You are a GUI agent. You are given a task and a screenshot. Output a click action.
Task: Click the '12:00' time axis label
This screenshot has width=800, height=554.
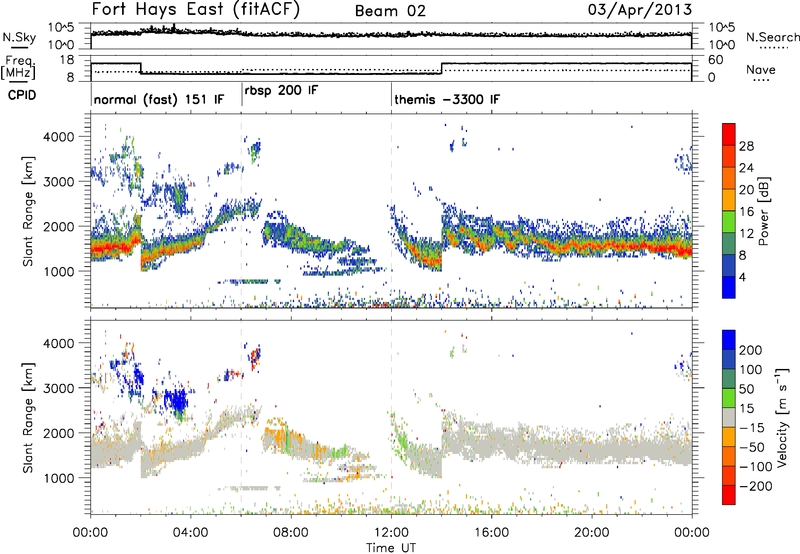[x=391, y=533]
